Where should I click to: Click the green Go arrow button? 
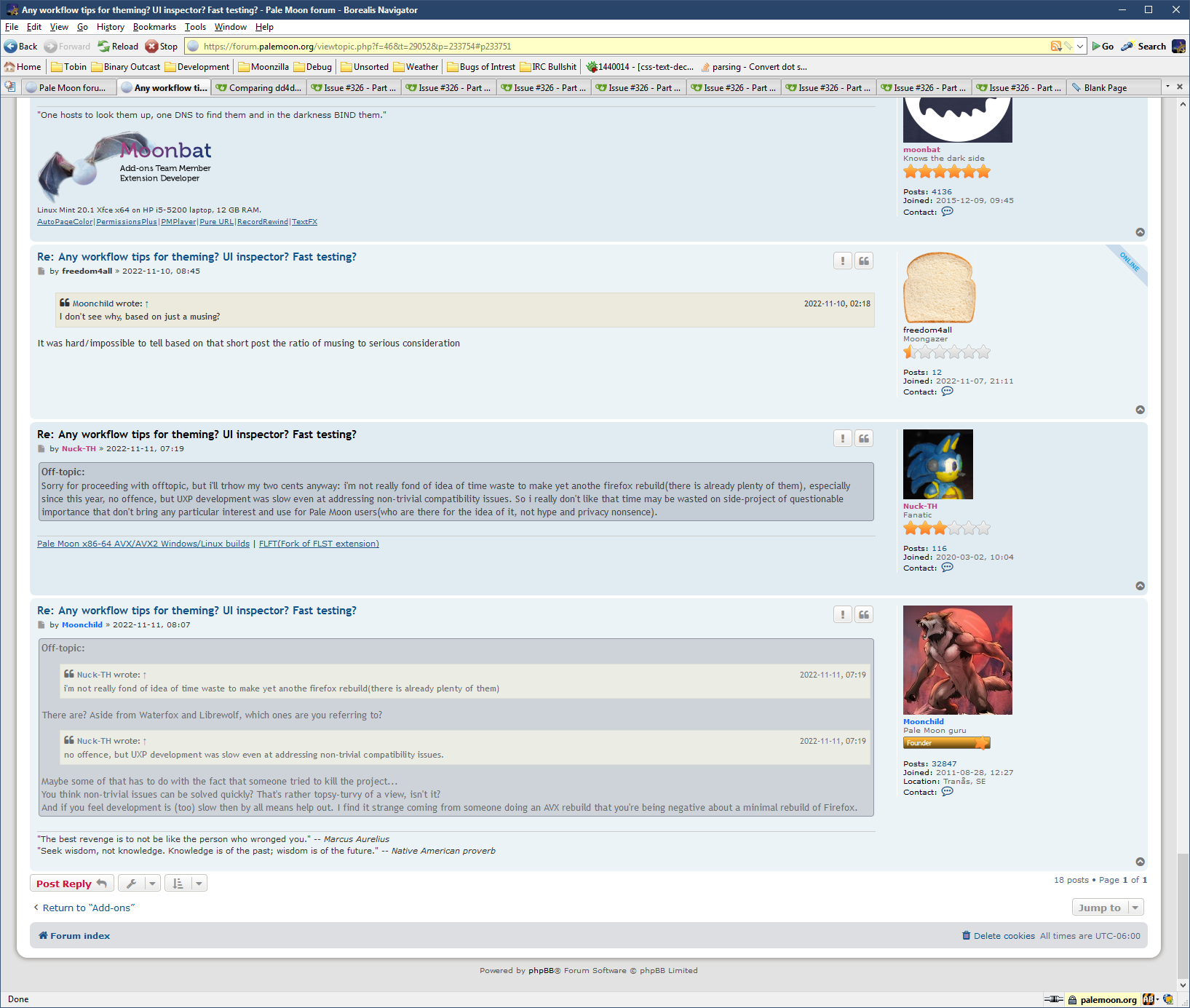tap(1103, 46)
